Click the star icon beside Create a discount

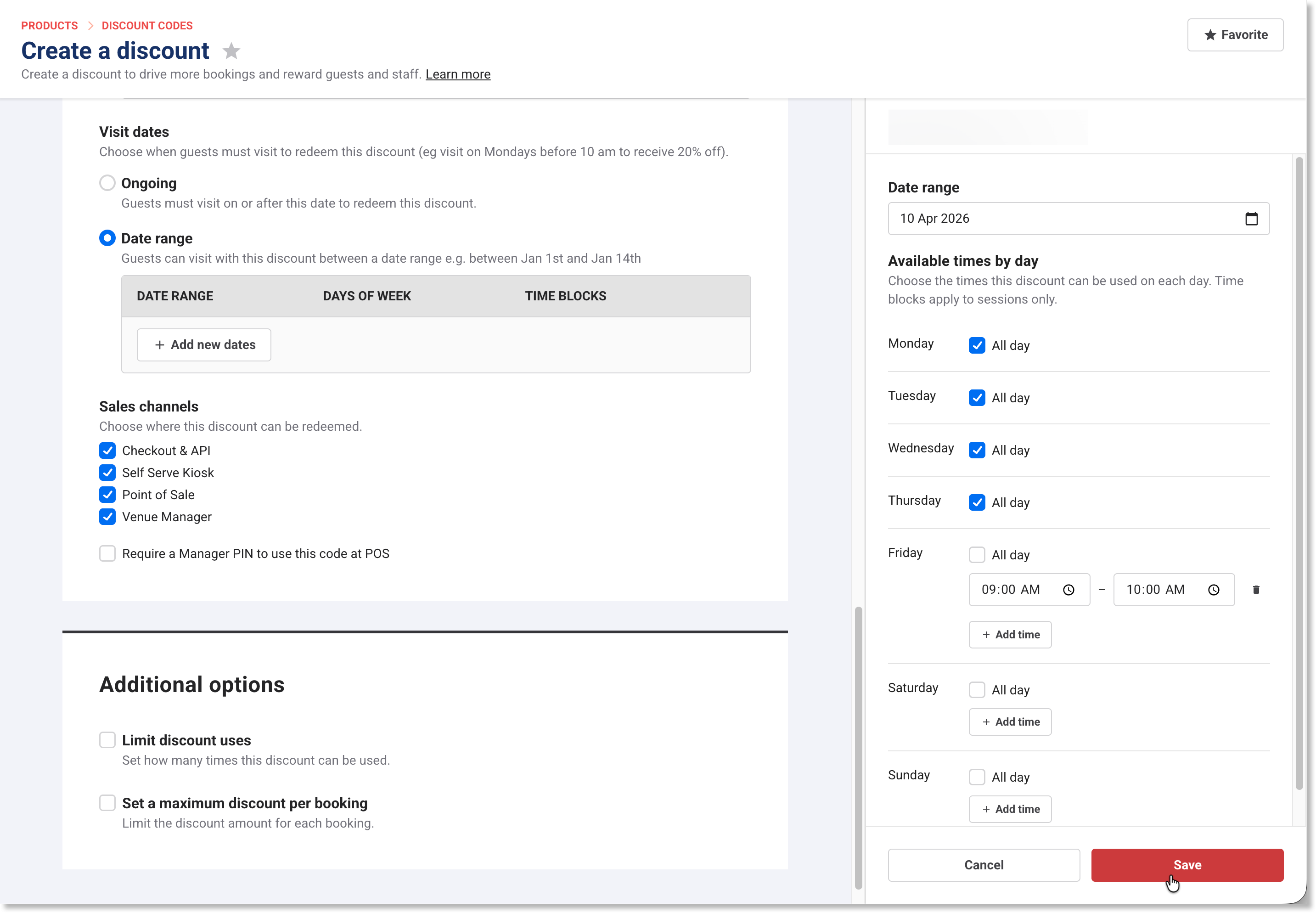[x=231, y=51]
